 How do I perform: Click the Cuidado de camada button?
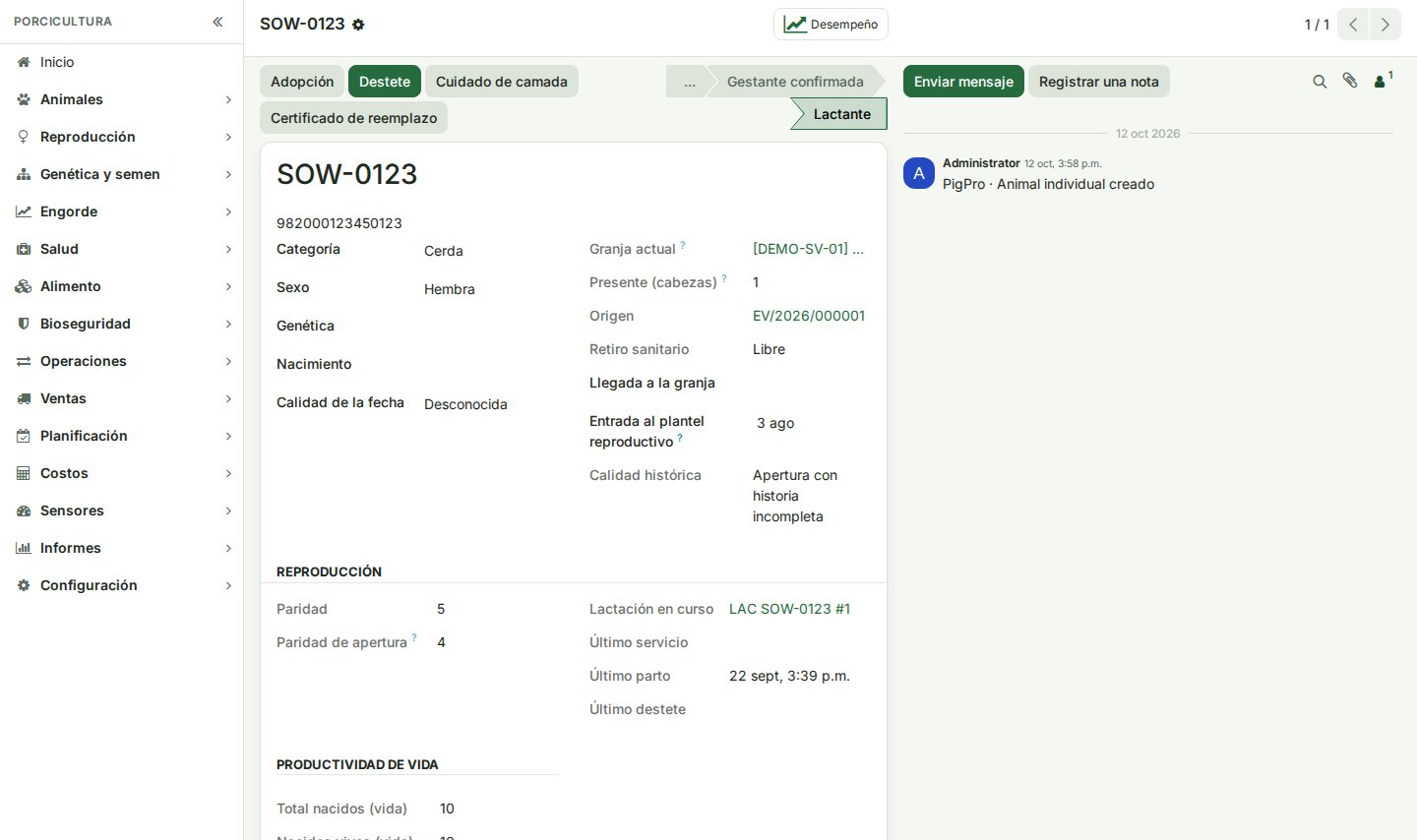click(502, 82)
